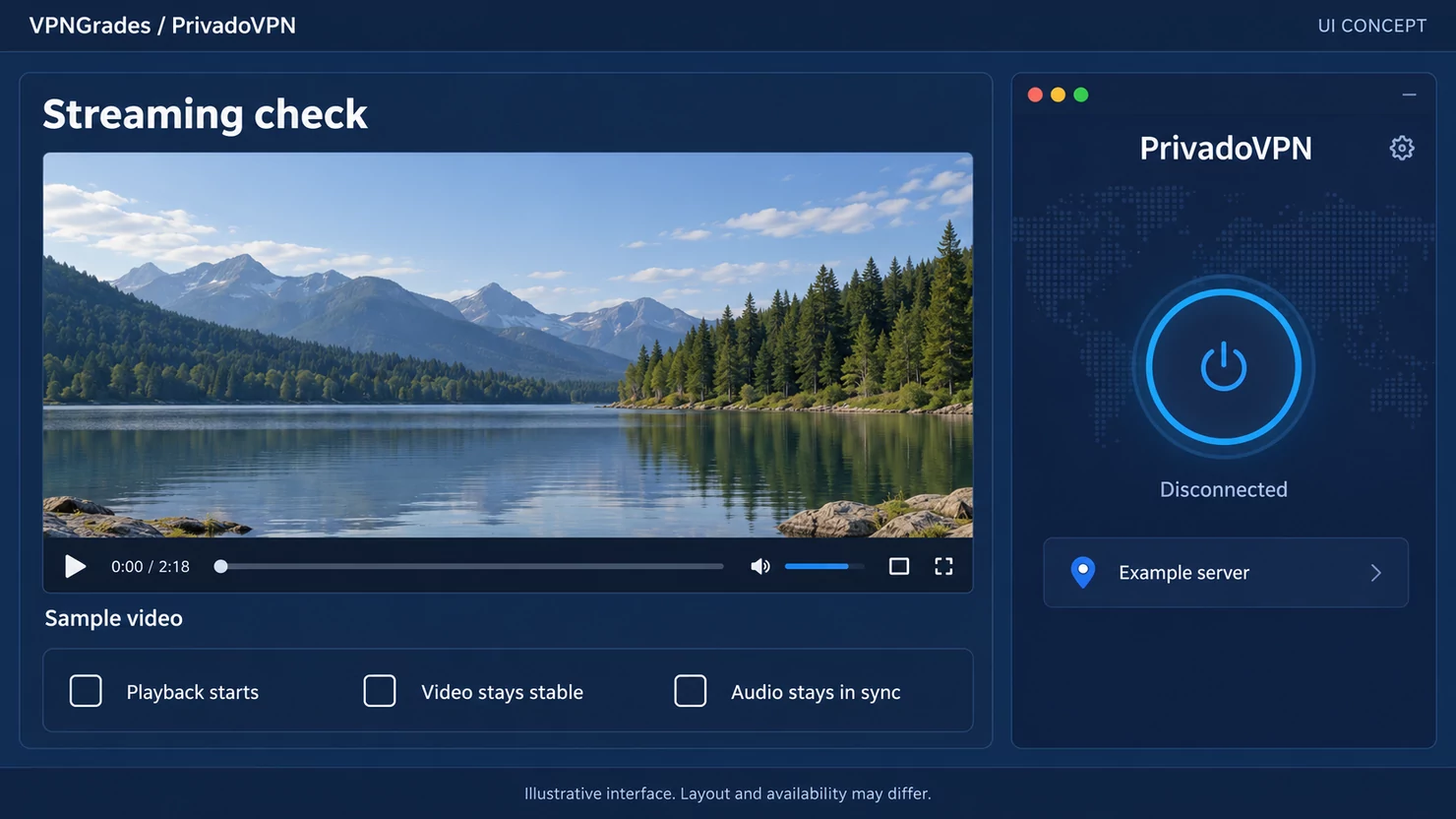Viewport: 1456px width, 819px height.
Task: Click the Illustrative interface disclaimer text
Action: click(728, 793)
